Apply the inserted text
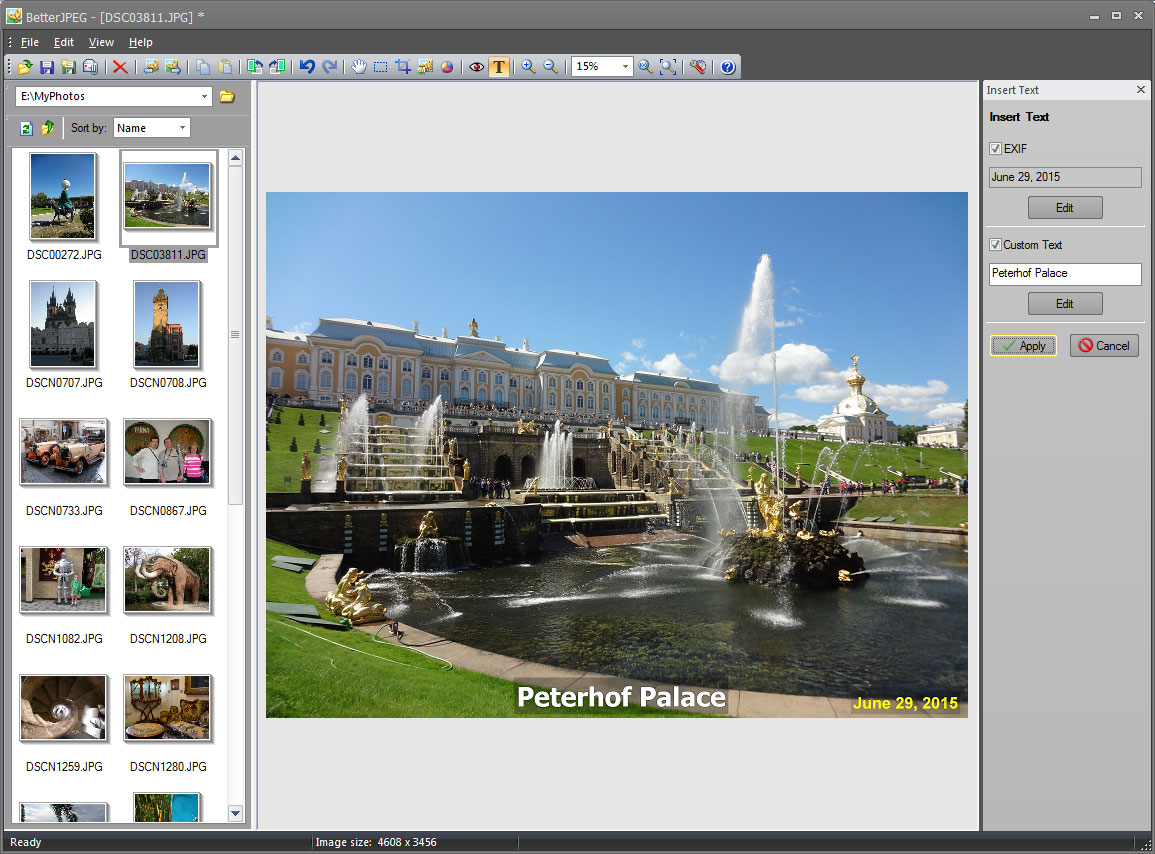 click(1023, 345)
